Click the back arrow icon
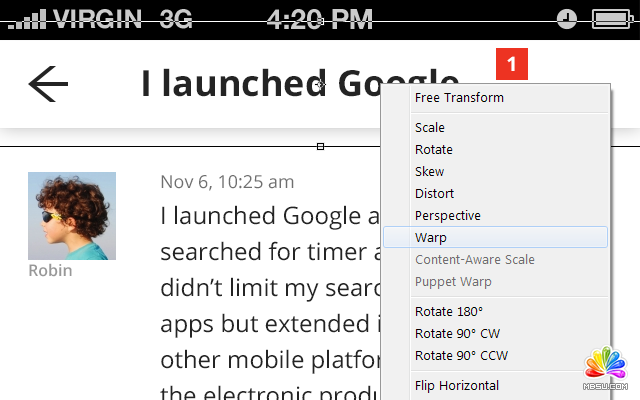 point(48,84)
